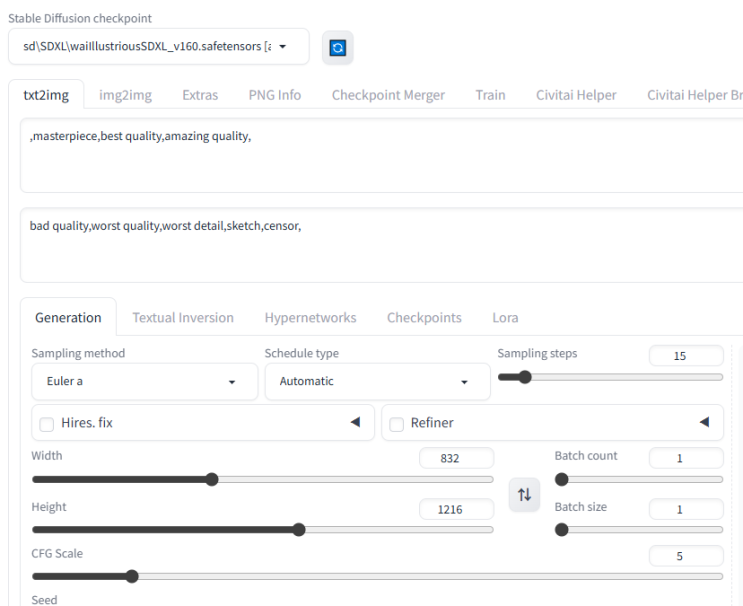
Task: Select the Textual Inversion sub-tab
Action: tap(183, 317)
